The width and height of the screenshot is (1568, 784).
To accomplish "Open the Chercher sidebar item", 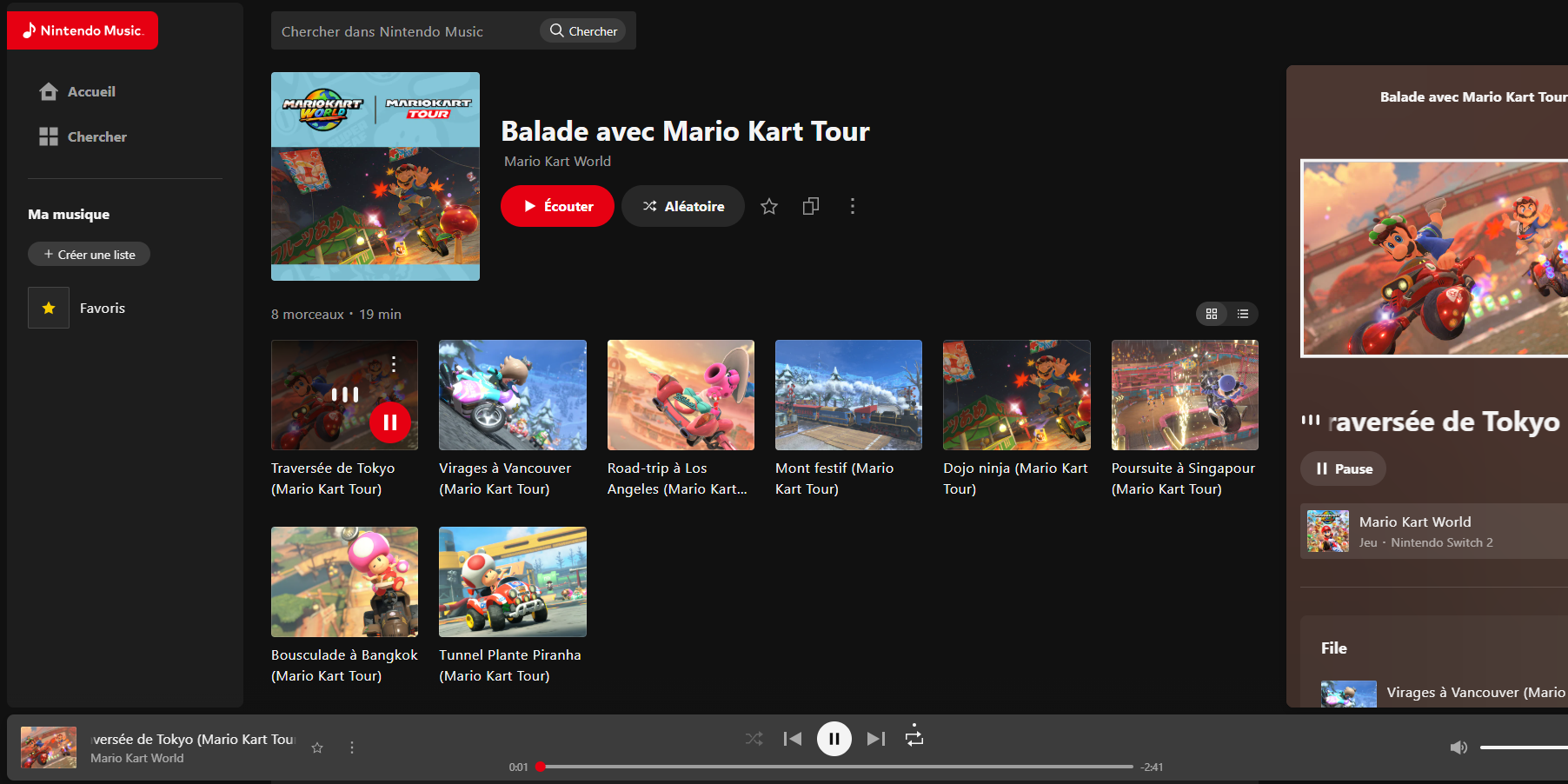I will tap(83, 136).
